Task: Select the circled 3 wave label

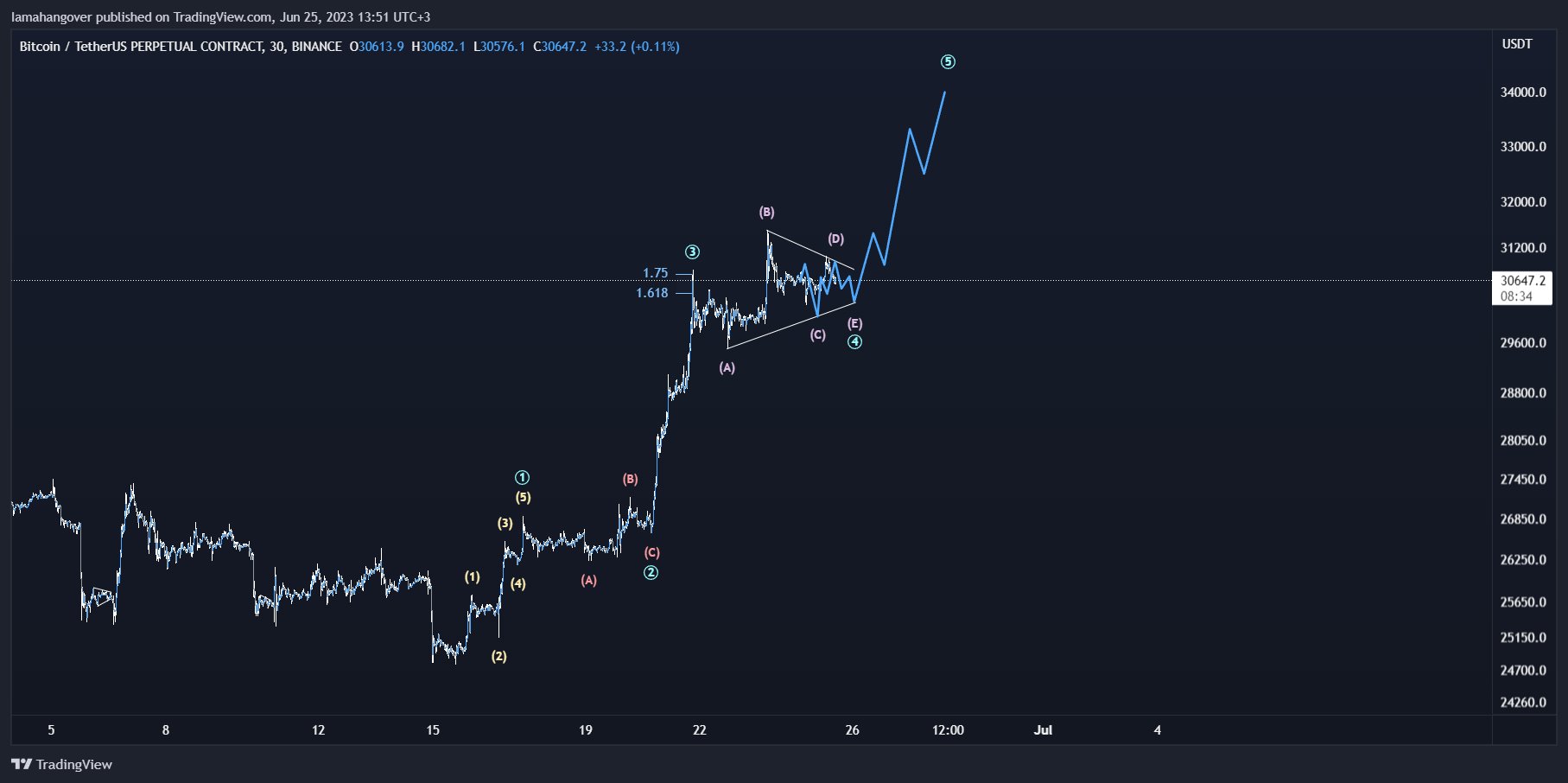Action: pyautogui.click(x=693, y=252)
